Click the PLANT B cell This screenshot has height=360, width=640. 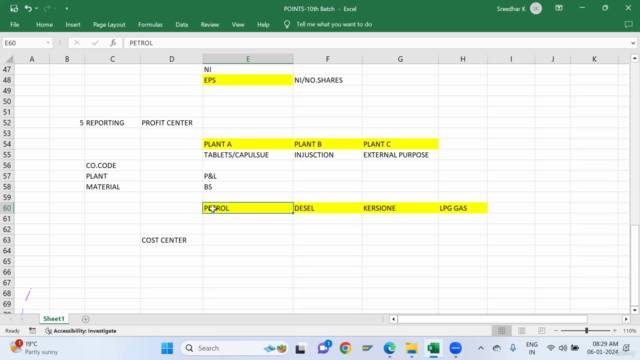[x=327, y=144]
